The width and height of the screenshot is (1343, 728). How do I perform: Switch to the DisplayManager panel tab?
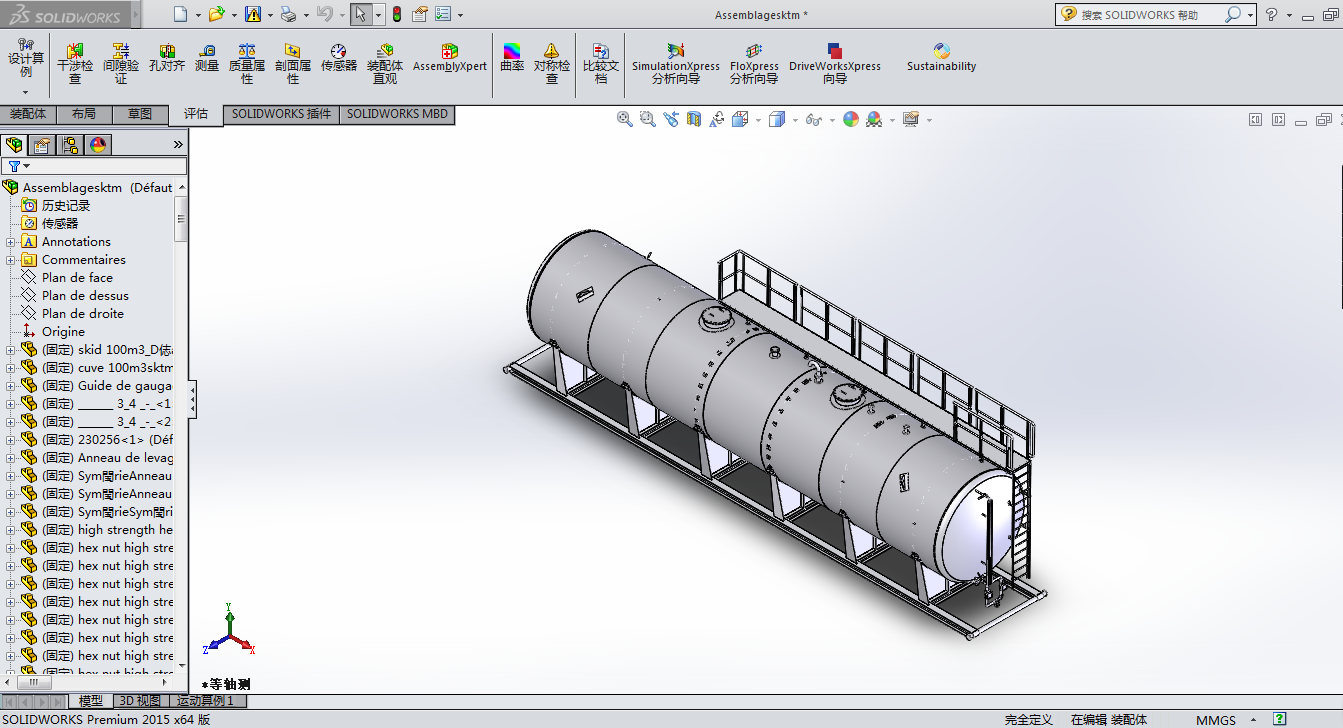[98, 145]
